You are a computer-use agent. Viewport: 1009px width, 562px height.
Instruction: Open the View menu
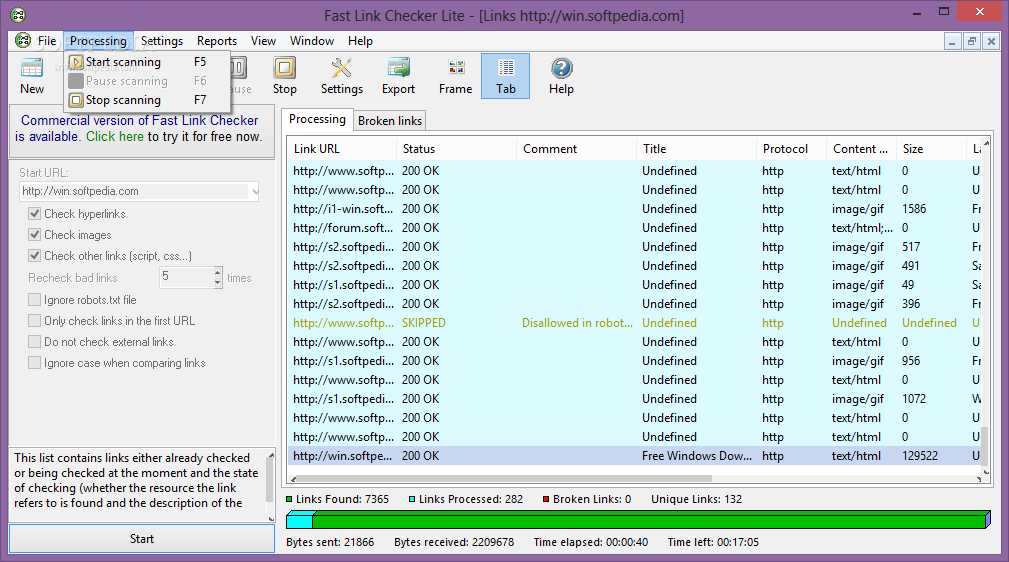pos(263,41)
